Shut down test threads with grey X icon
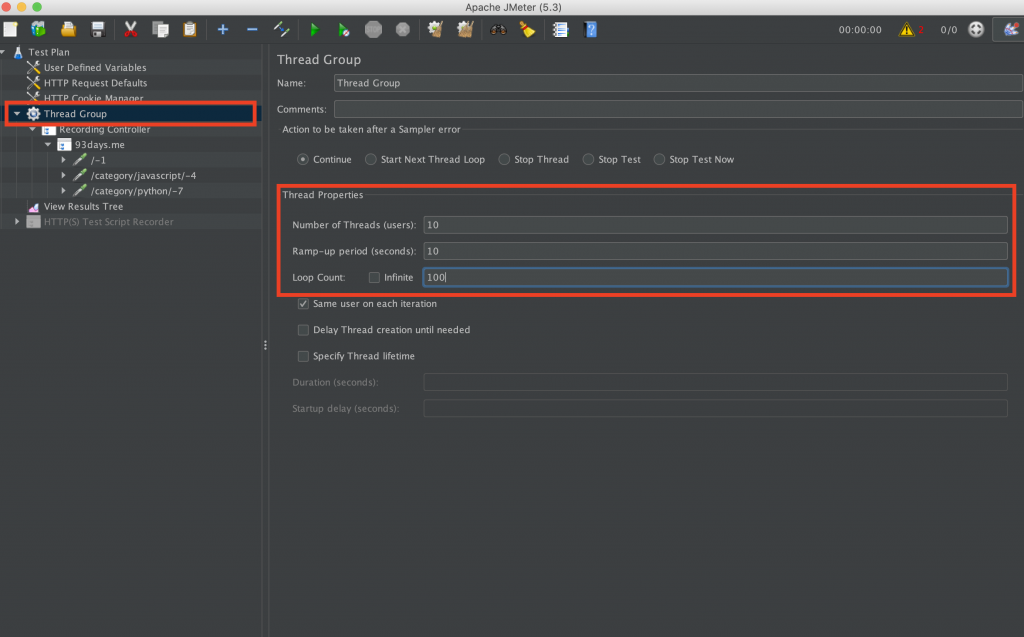 coord(403,29)
